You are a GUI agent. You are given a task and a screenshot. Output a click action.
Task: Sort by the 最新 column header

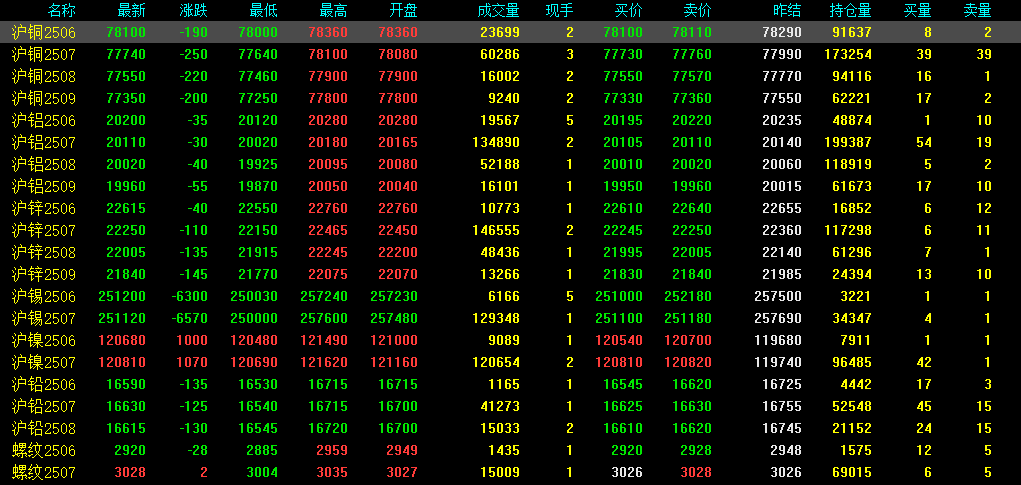pos(132,10)
